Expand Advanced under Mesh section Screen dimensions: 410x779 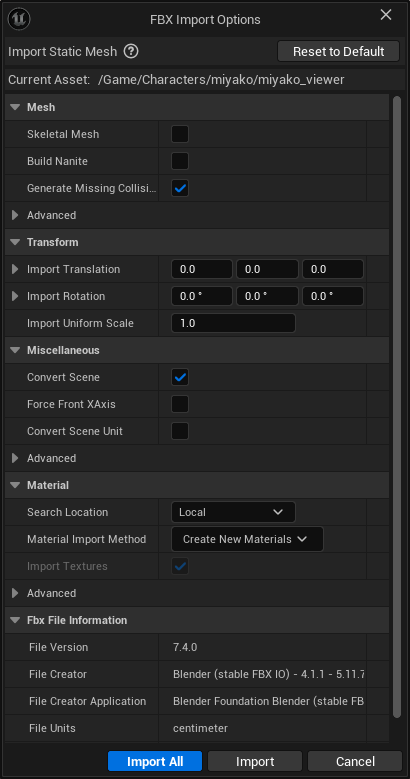15,215
